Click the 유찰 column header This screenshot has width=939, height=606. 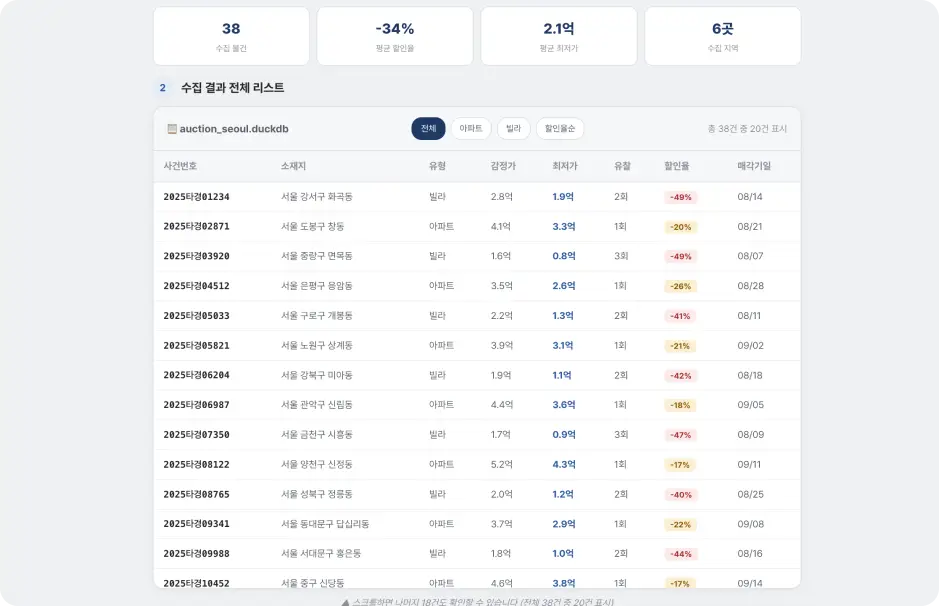(x=622, y=166)
